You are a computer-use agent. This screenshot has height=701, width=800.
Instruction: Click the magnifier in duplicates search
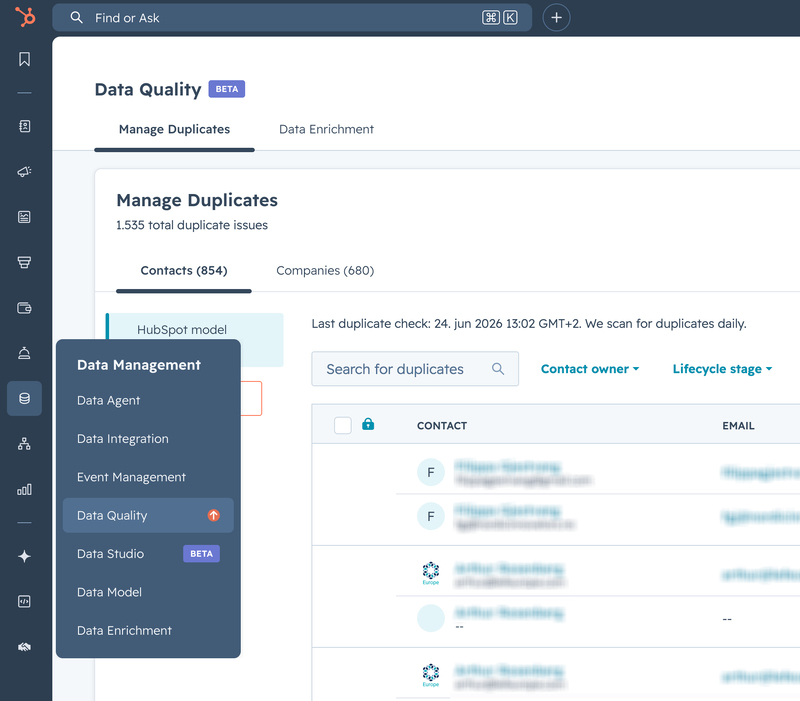coord(498,368)
